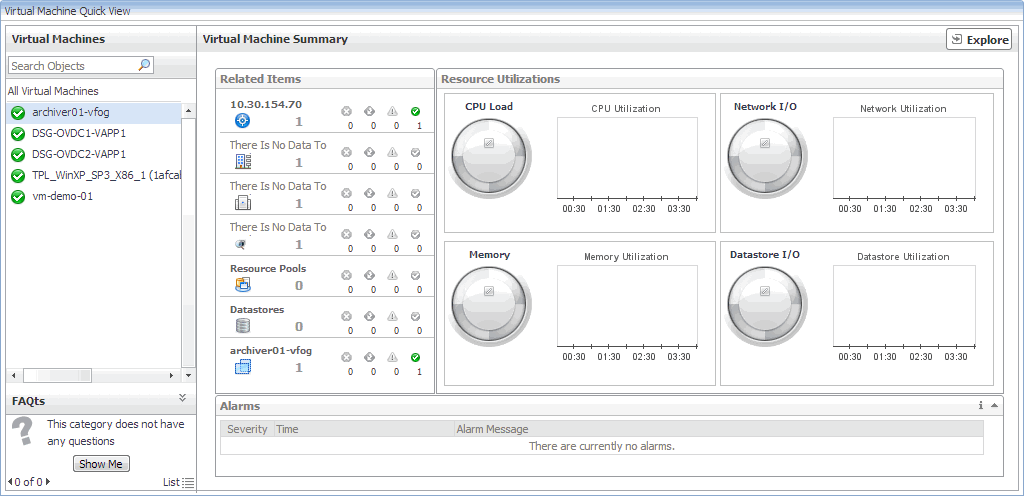Click green status icon beside TPL_WinXP_SP3_X86_1
Screen dimensions: 1024x496
pyautogui.click(x=18, y=176)
